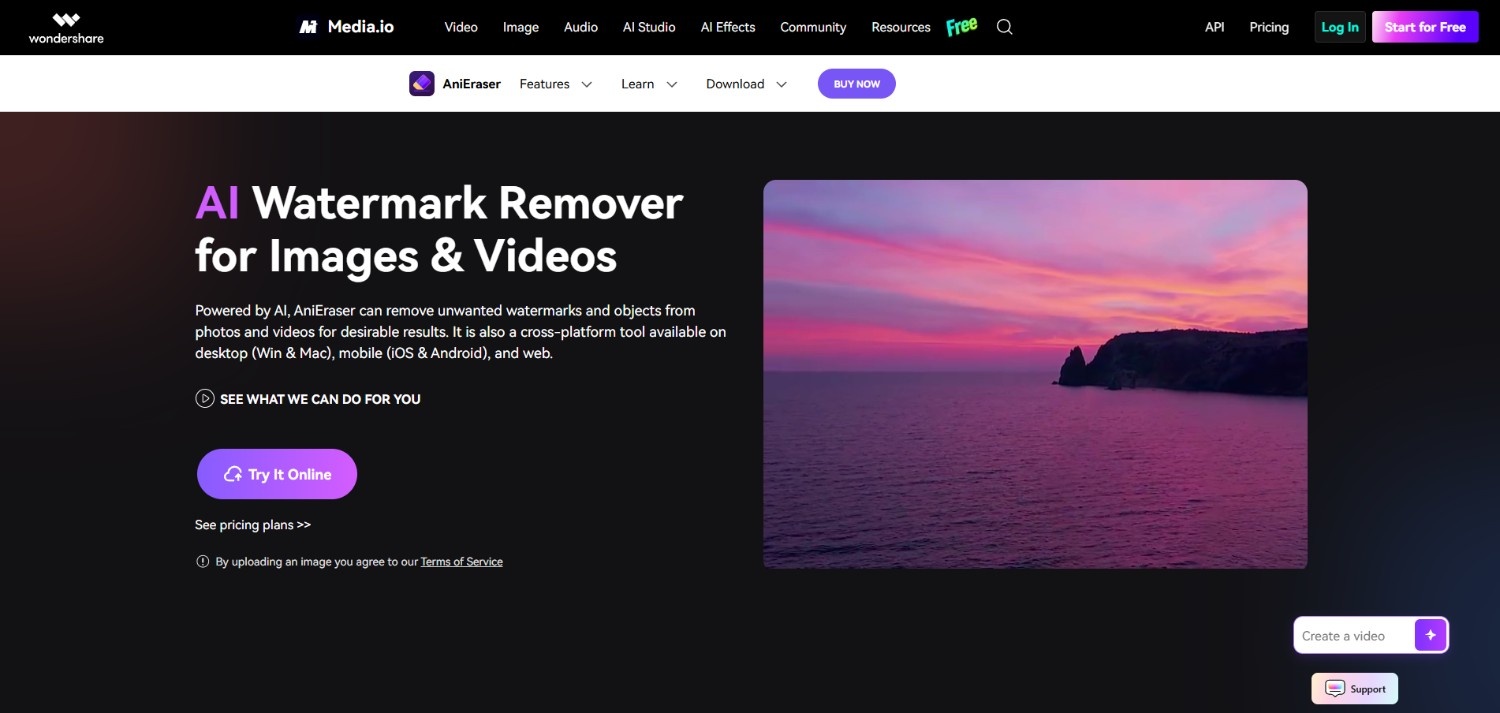The image size is (1500, 713).
Task: Open the Support chat widget
Action: click(1355, 689)
